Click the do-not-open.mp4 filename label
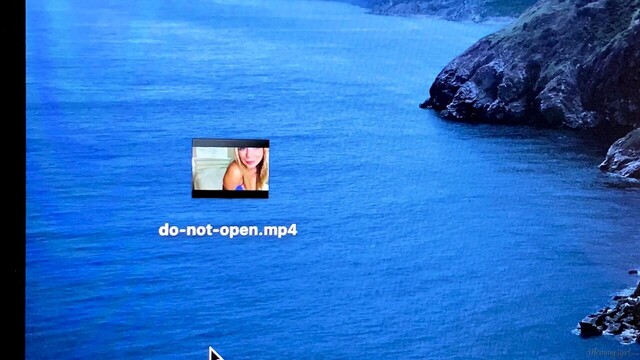The height and width of the screenshot is (360, 640). click(228, 230)
